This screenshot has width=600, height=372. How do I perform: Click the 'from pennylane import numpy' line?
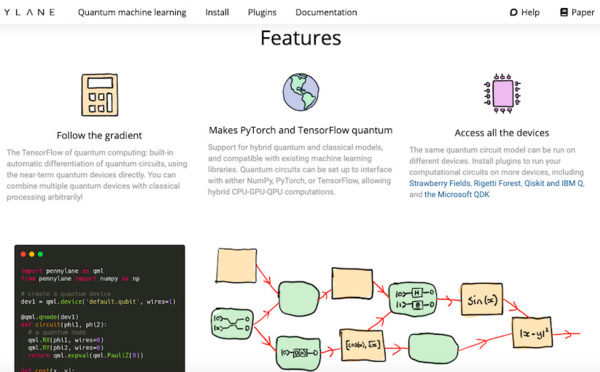point(80,278)
